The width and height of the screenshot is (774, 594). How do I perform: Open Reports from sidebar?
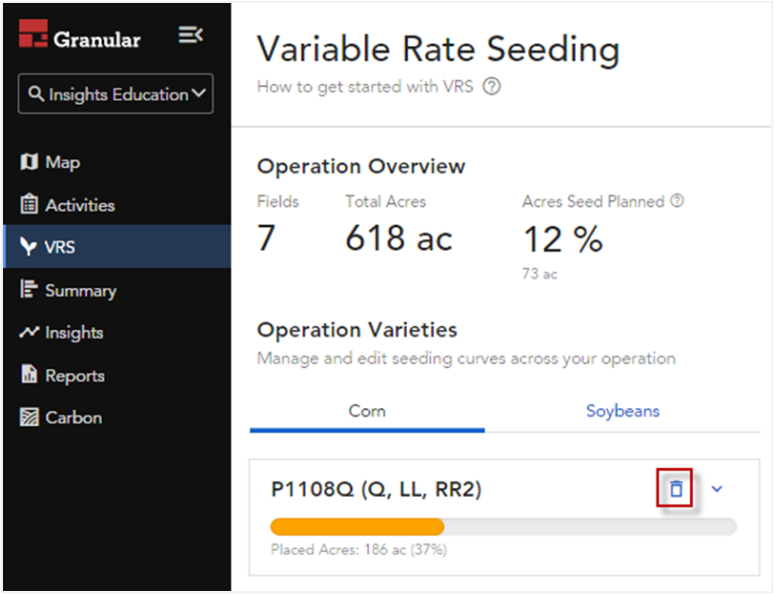pyautogui.click(x=75, y=376)
